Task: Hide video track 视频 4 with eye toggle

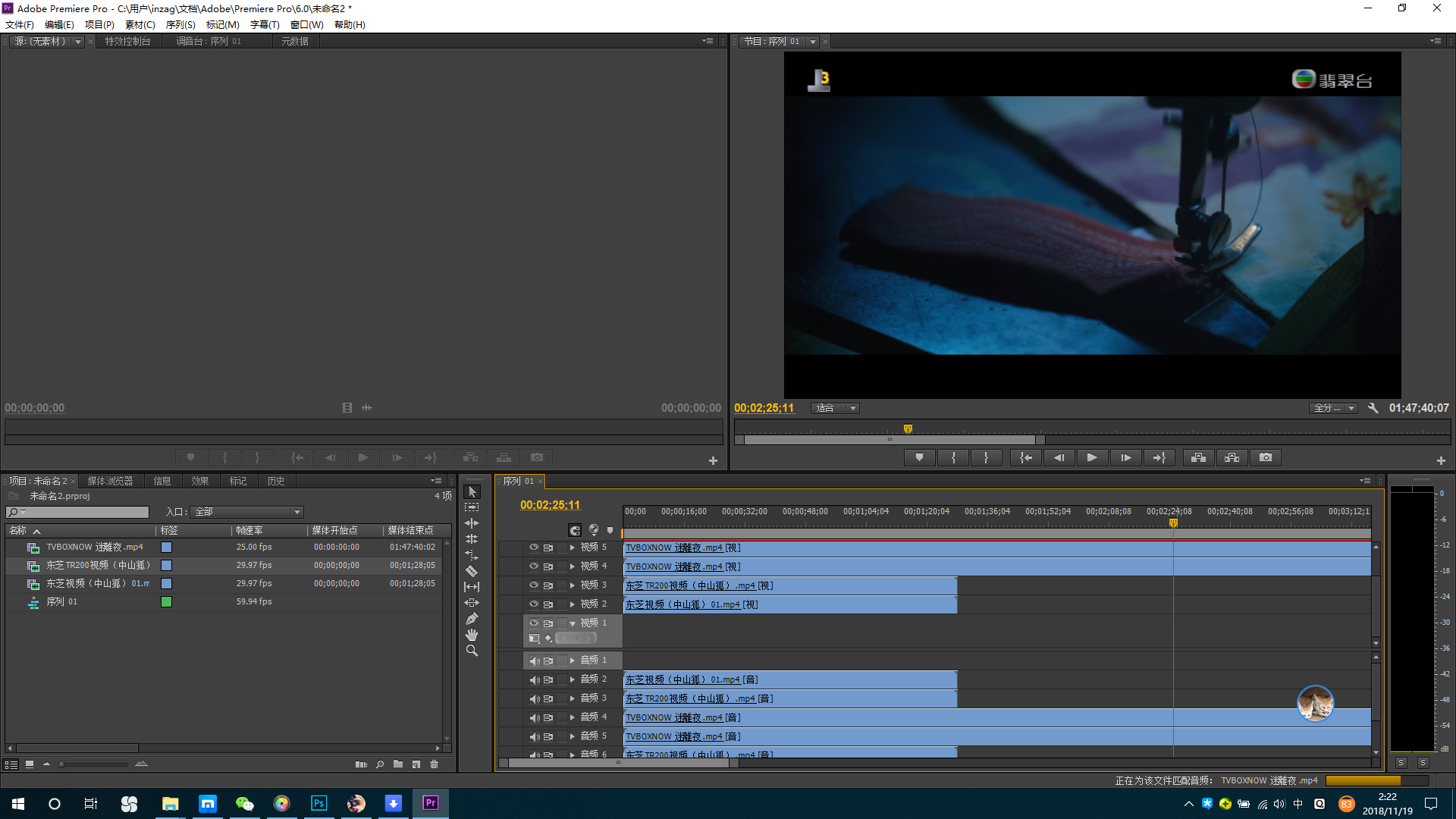Action: pyautogui.click(x=534, y=566)
